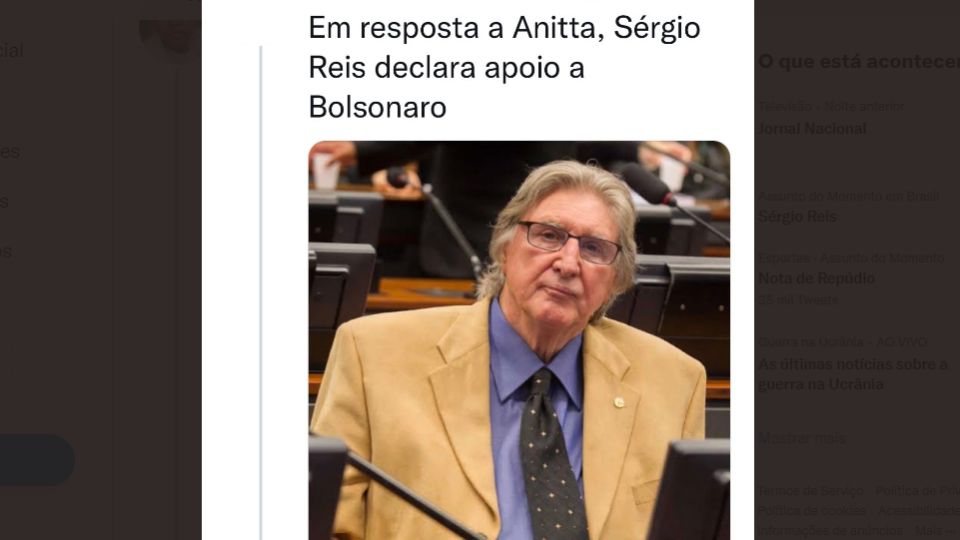Select the Sérgio Reis trending topic
Image resolution: width=960 pixels, height=540 pixels.
click(x=797, y=216)
